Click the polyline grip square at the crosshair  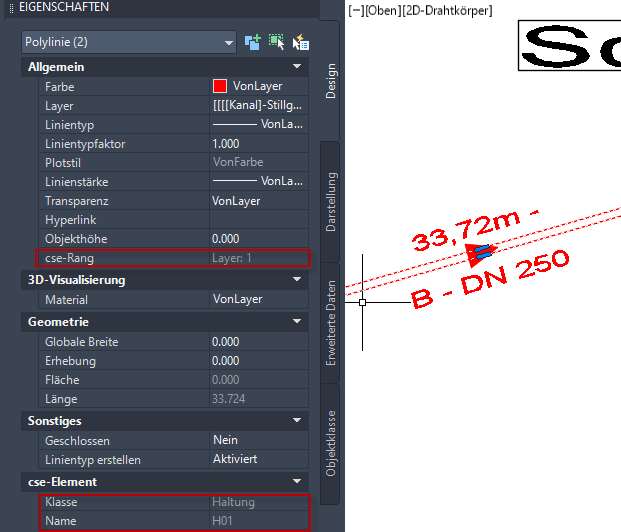(362, 301)
